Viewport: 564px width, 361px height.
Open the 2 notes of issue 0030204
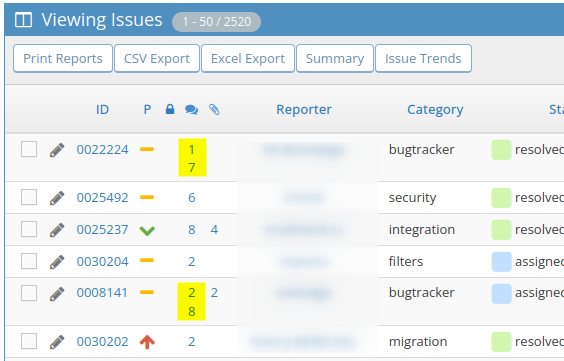click(x=192, y=261)
